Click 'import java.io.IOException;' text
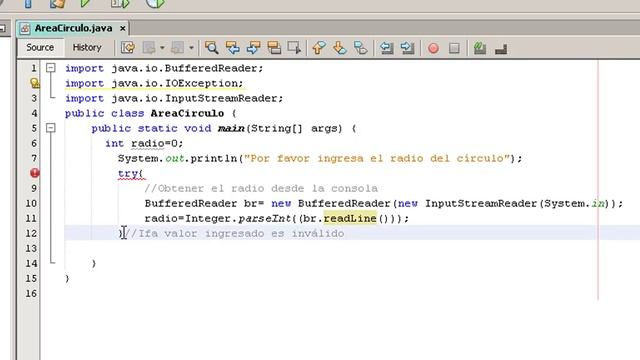 click(154, 83)
